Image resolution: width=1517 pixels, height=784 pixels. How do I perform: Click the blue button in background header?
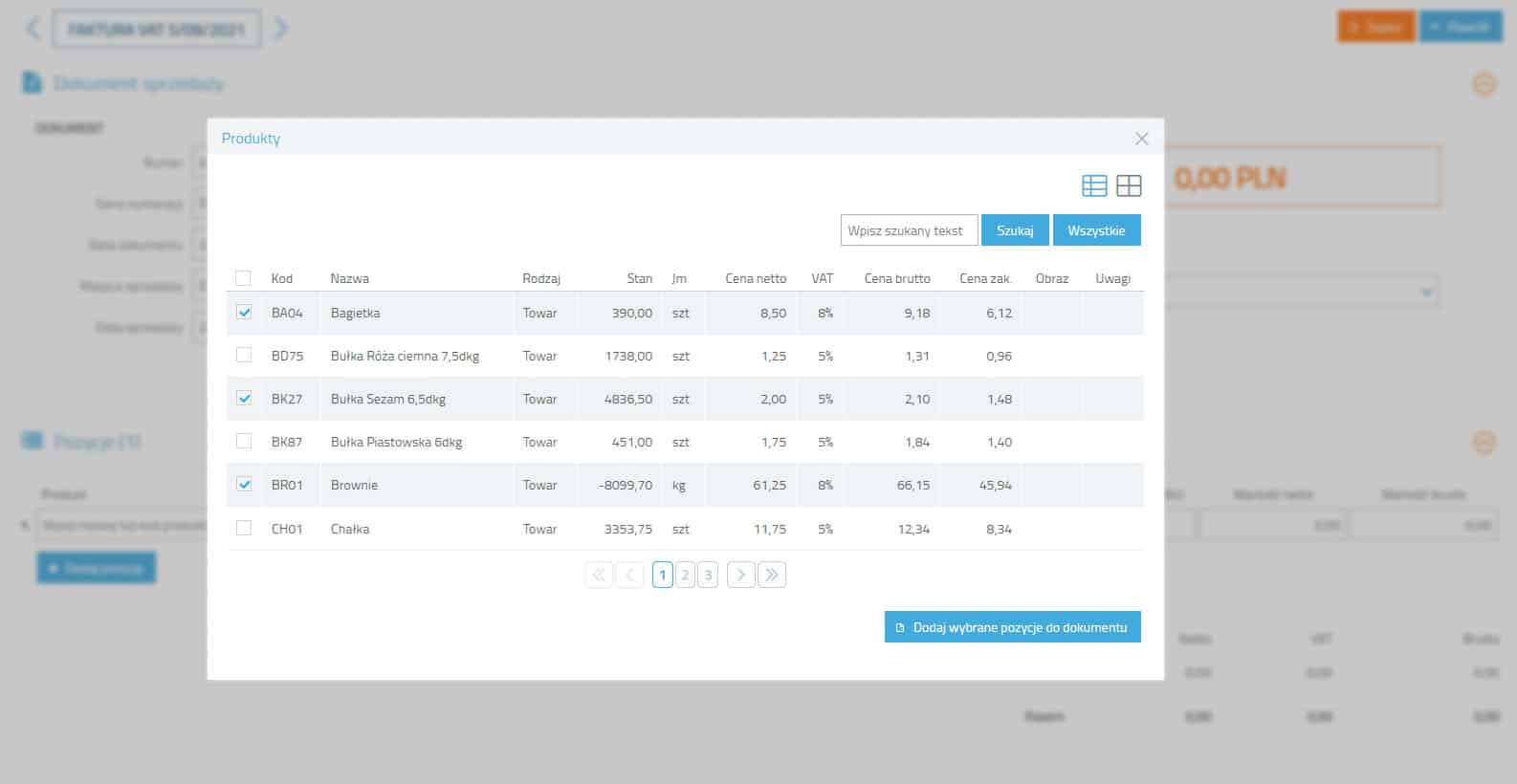coord(1462,27)
